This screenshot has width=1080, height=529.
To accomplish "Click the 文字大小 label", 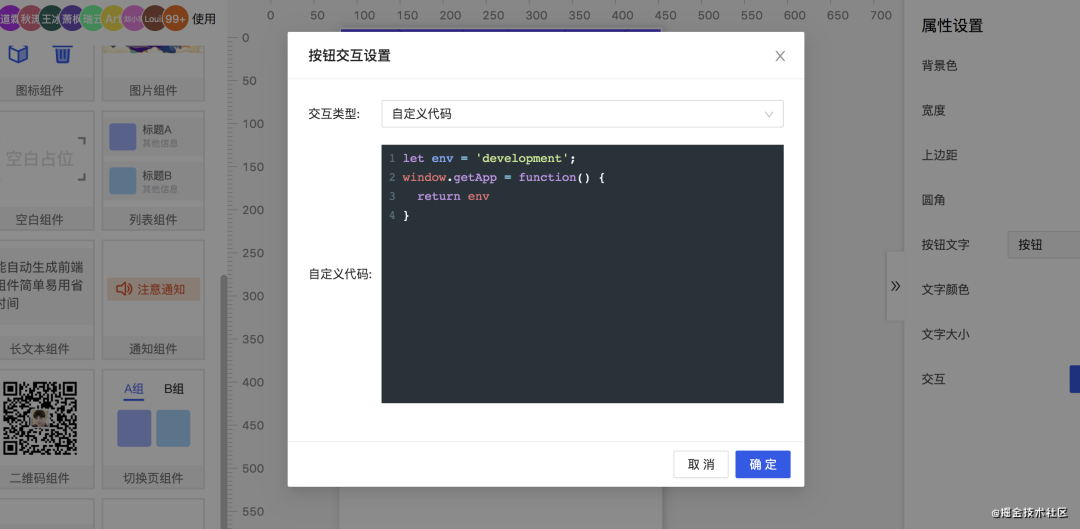I will [x=946, y=335].
